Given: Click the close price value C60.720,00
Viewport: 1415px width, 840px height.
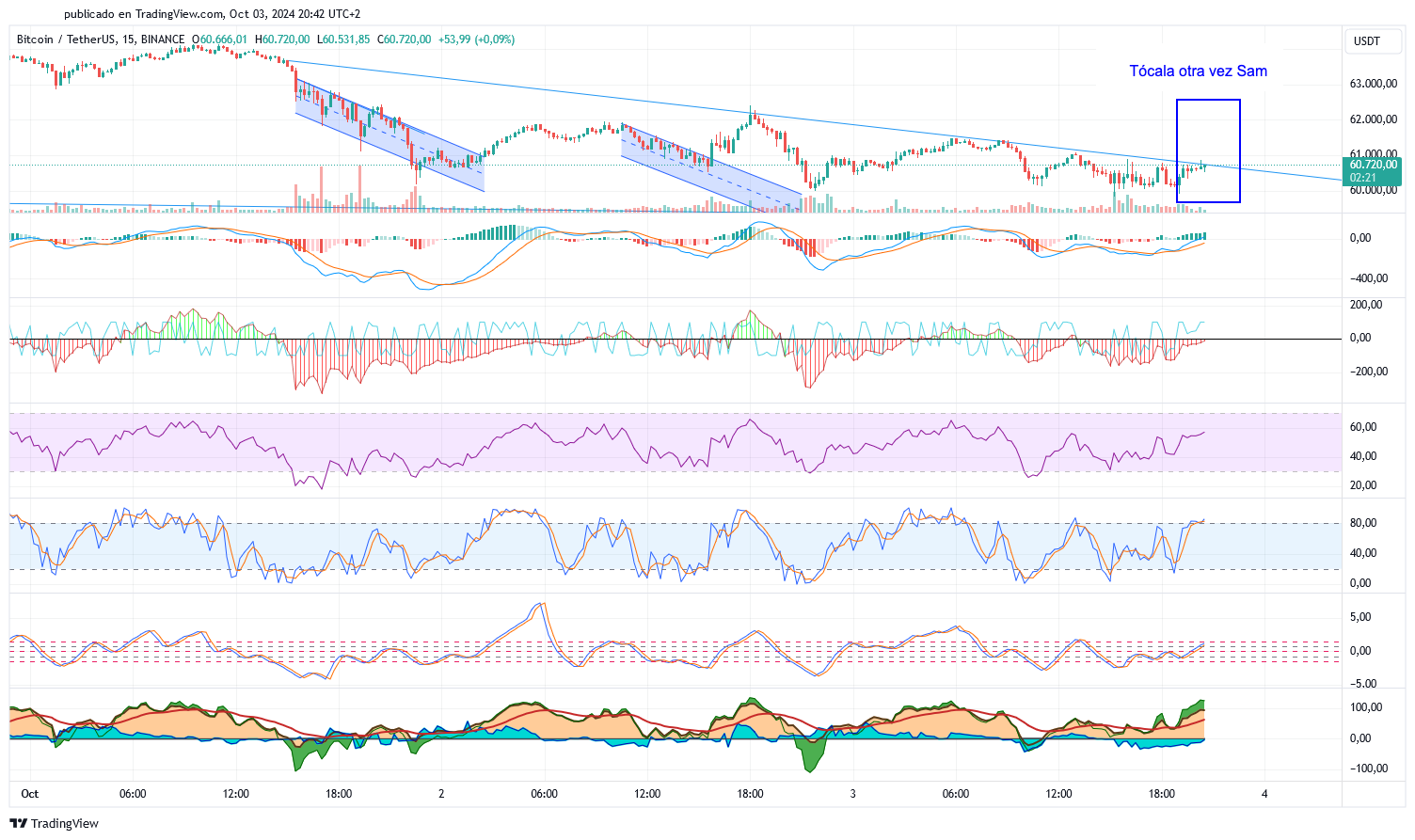Looking at the screenshot, I should (x=405, y=40).
